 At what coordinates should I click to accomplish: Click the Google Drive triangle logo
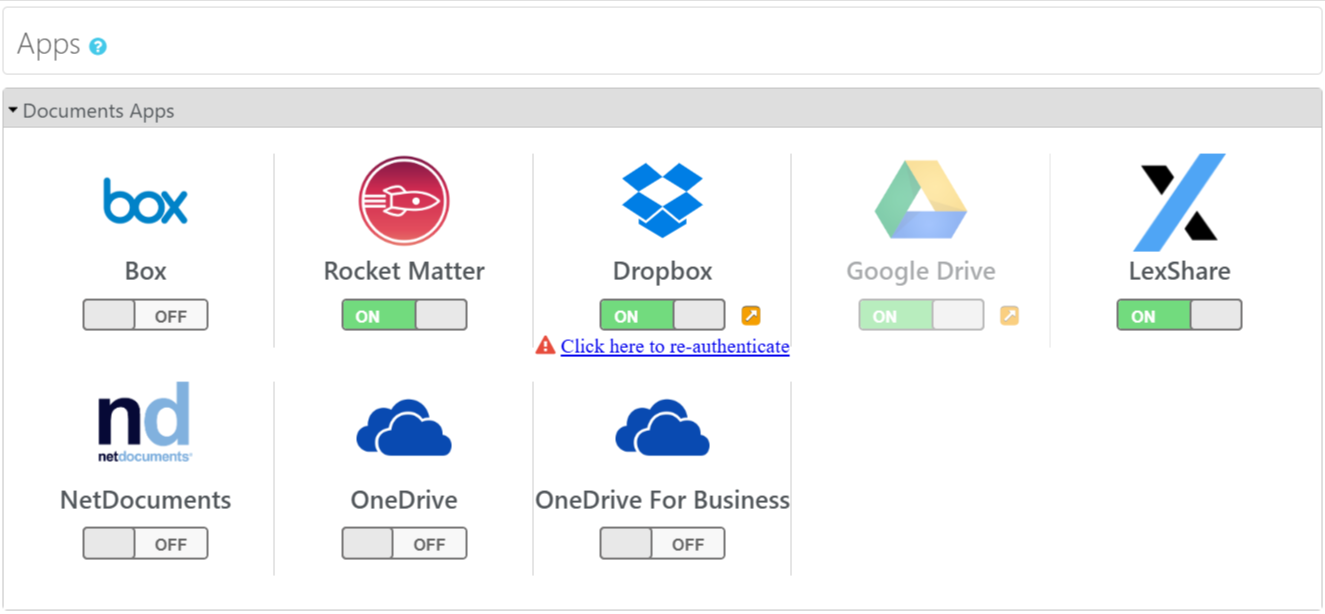(x=920, y=201)
